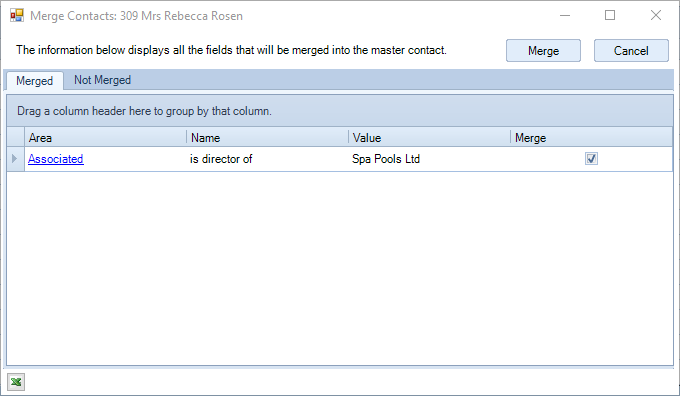Select the row indicator arrow for Associated
This screenshot has width=680, height=396.
point(15,159)
